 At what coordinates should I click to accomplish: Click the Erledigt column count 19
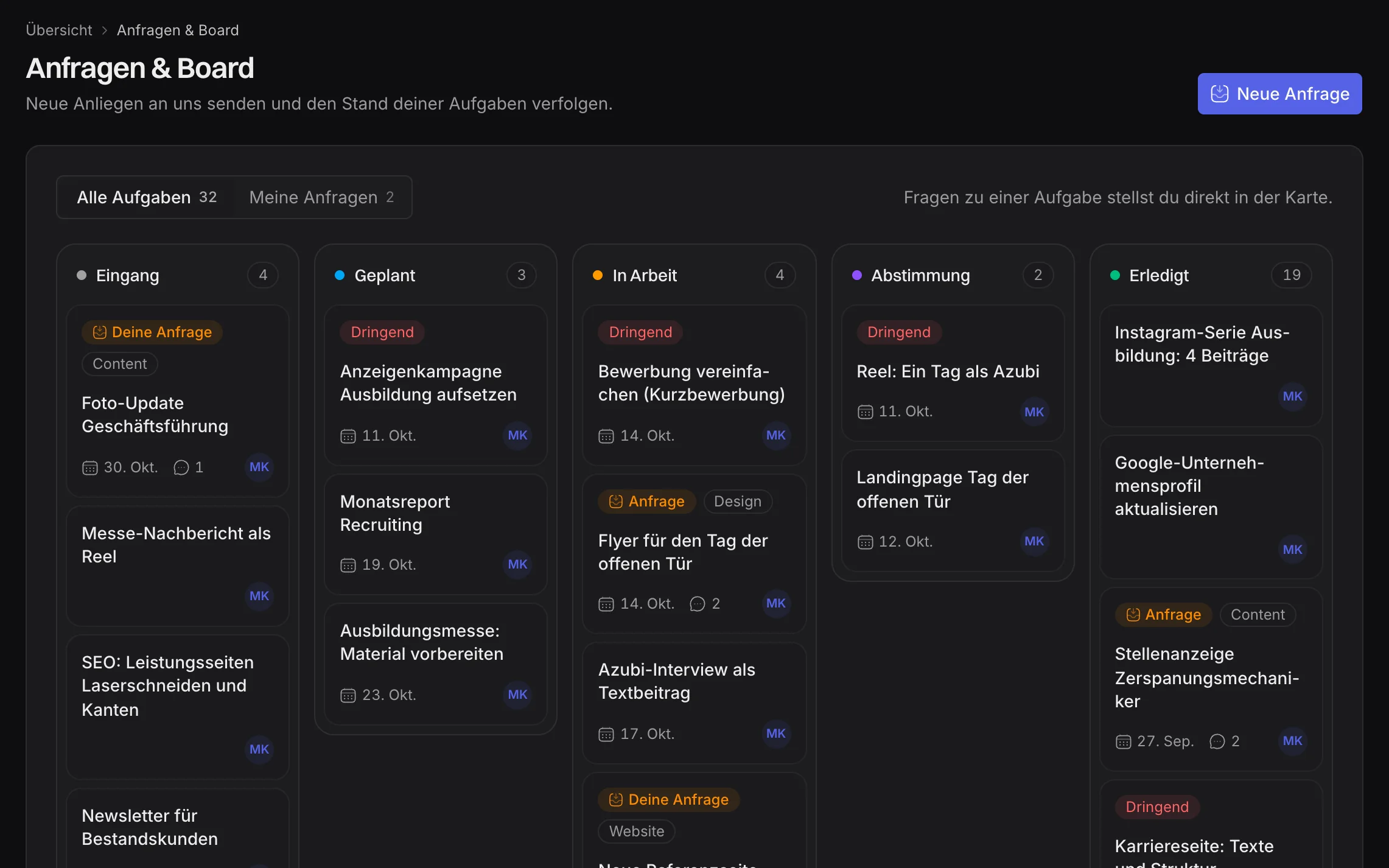(x=1291, y=275)
